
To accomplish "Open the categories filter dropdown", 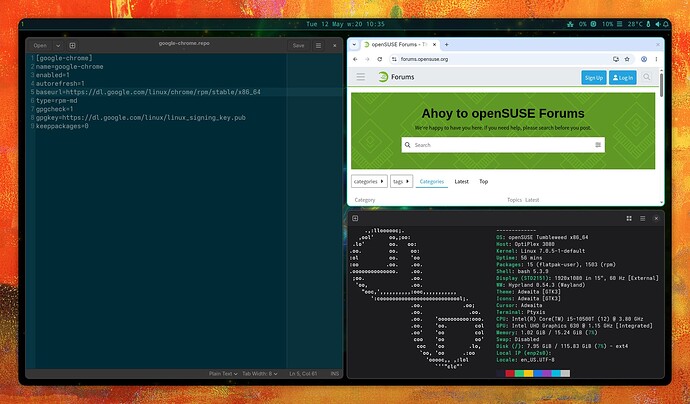I will [369, 181].
